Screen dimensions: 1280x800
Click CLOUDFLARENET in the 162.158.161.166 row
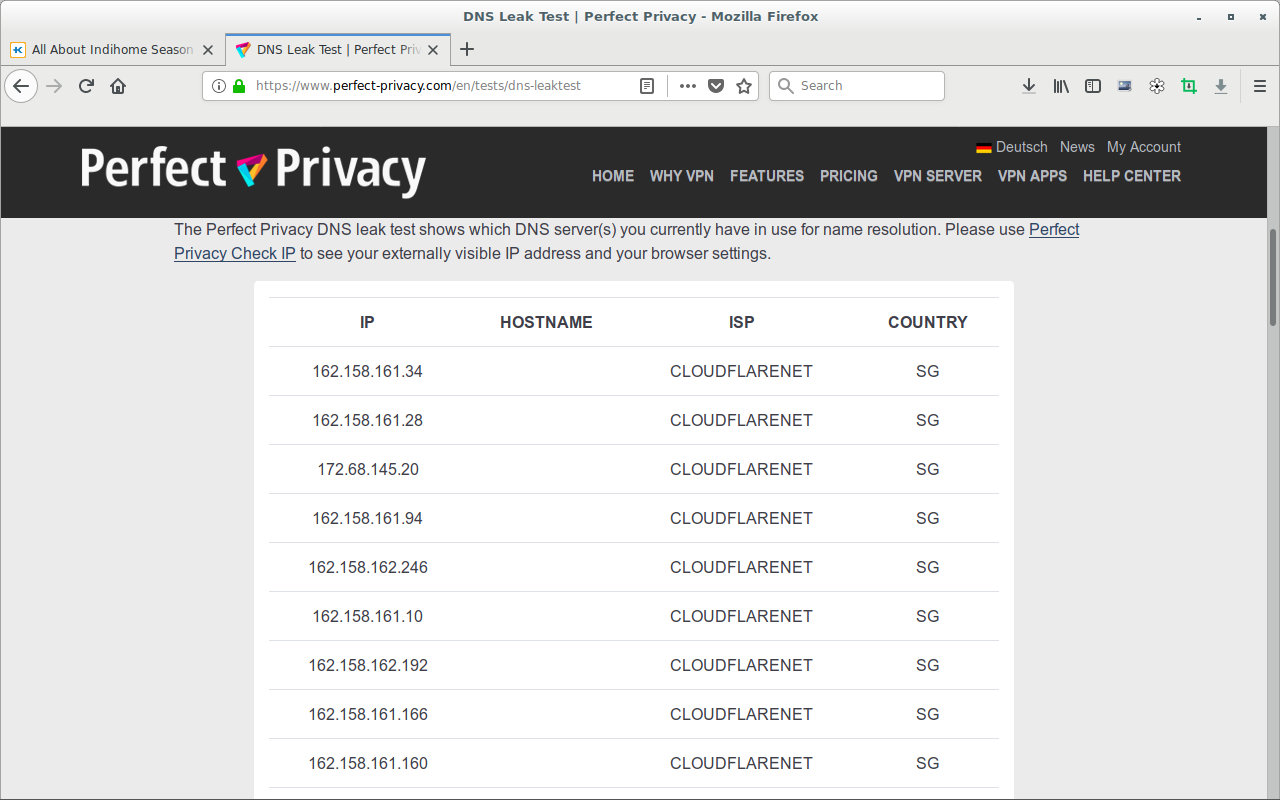coord(742,714)
